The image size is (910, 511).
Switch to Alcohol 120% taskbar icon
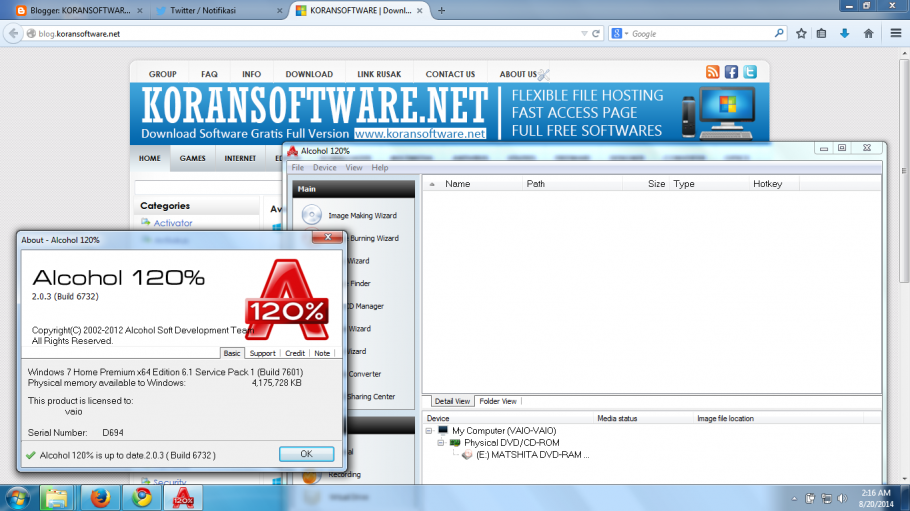pos(183,498)
